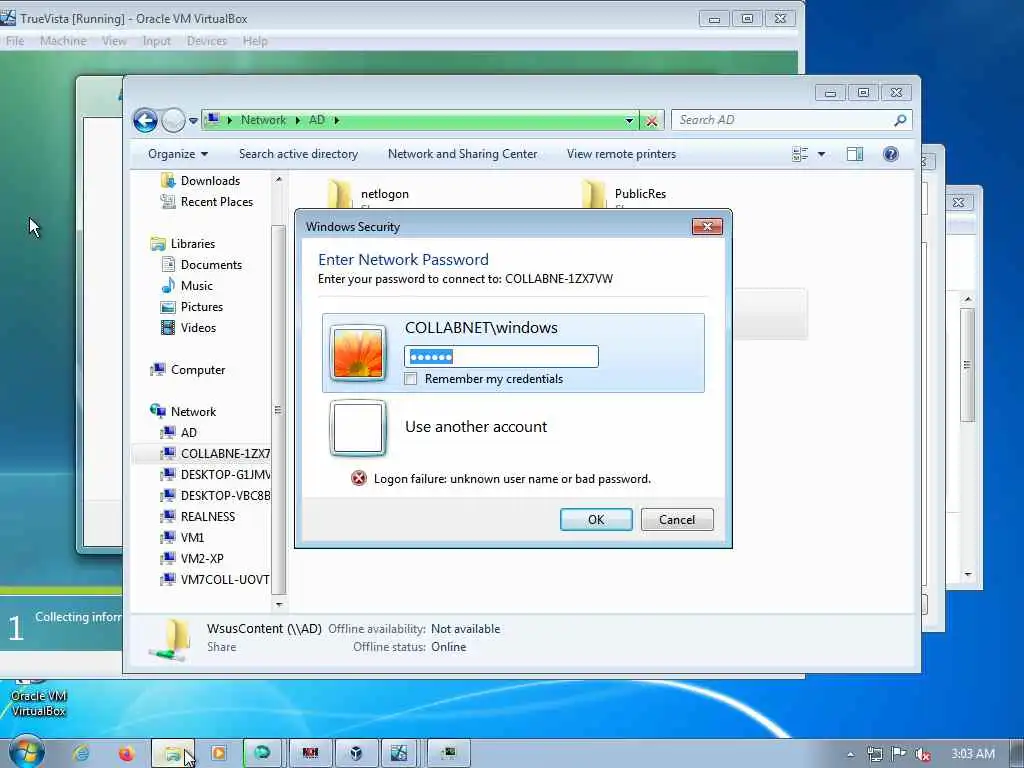Open the View menu in VirtualBox
Screen dimensions: 1024x768
click(x=114, y=41)
